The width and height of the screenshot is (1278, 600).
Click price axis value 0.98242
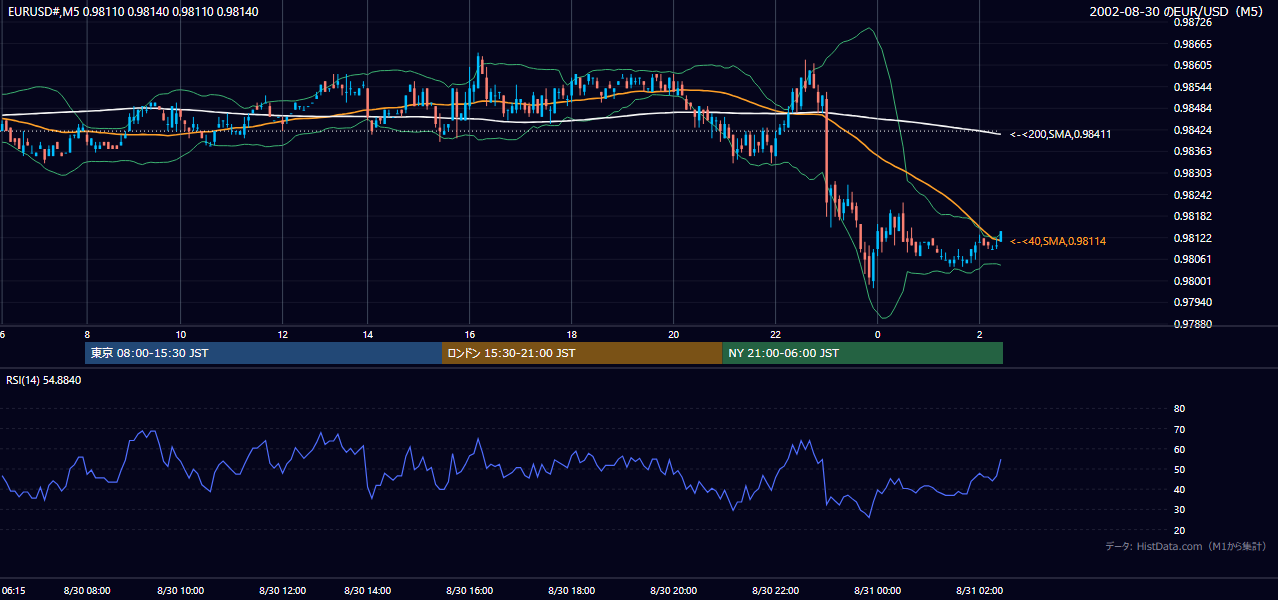pos(1192,195)
